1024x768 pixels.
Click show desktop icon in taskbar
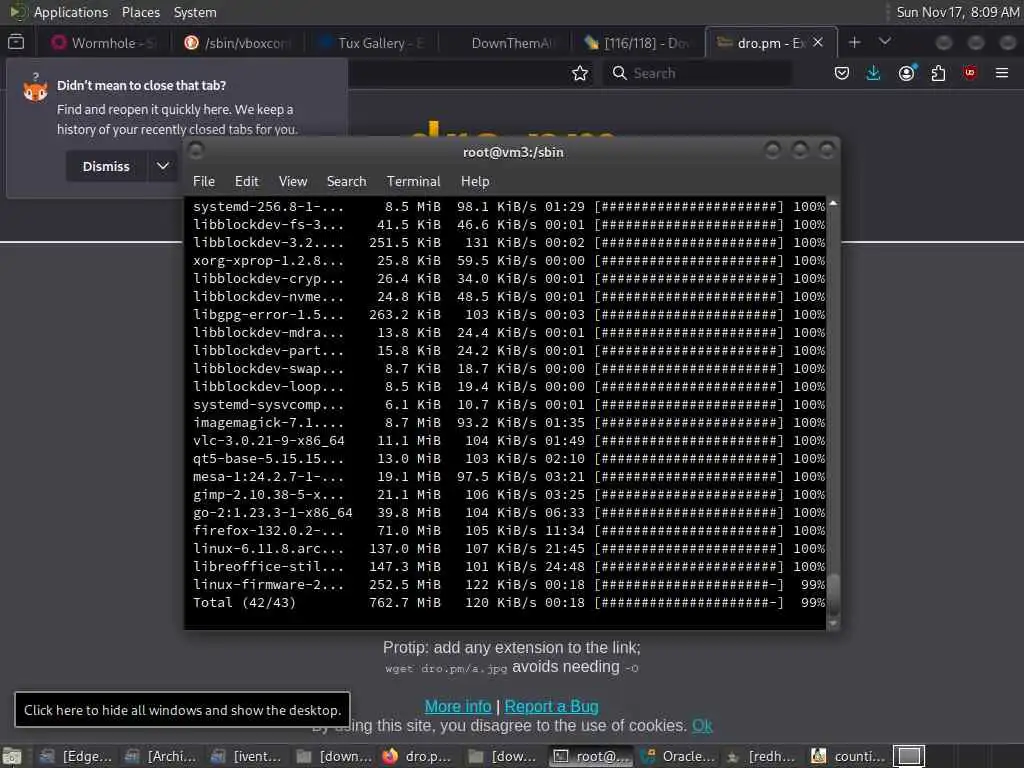12,756
